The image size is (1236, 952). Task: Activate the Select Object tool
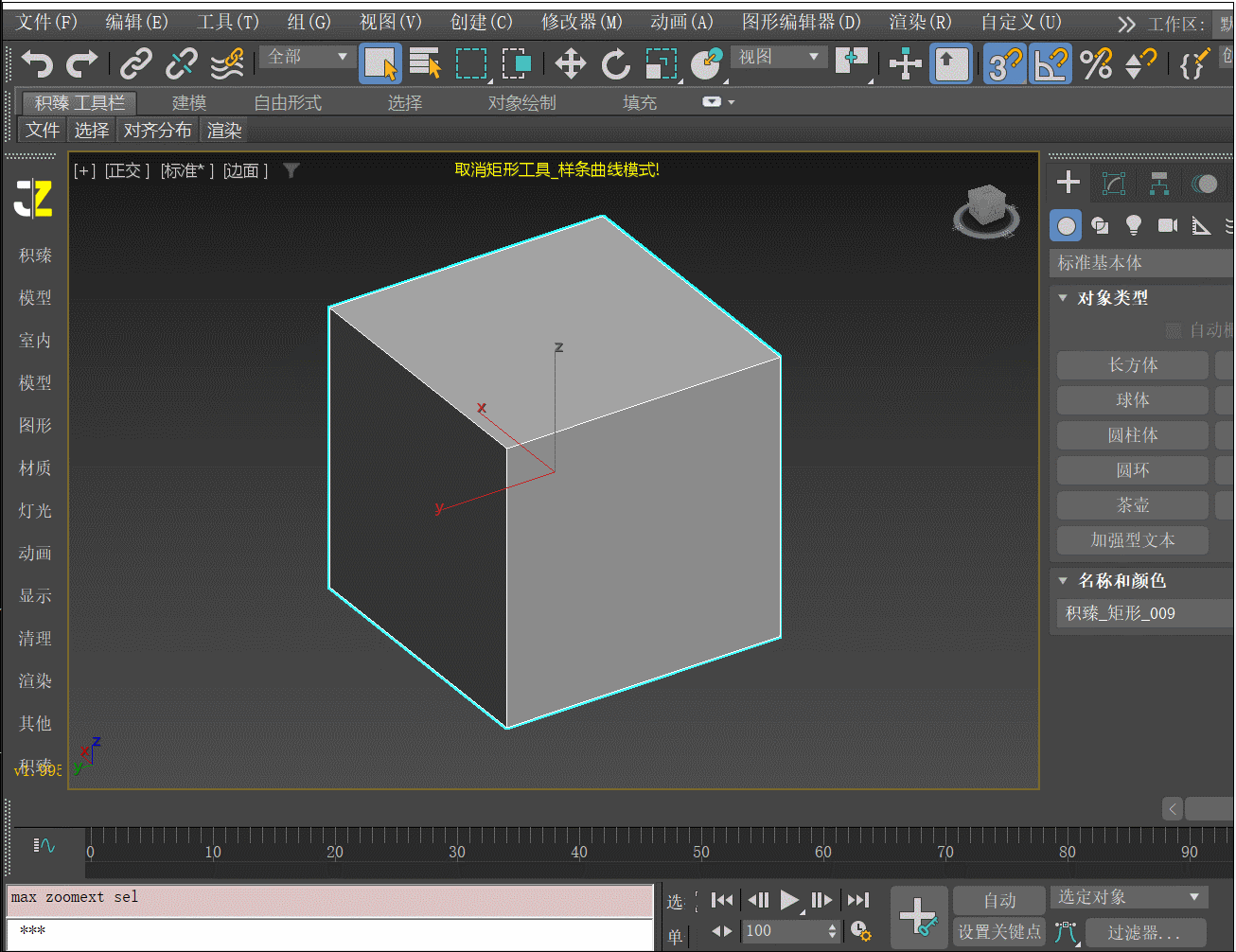click(x=380, y=63)
